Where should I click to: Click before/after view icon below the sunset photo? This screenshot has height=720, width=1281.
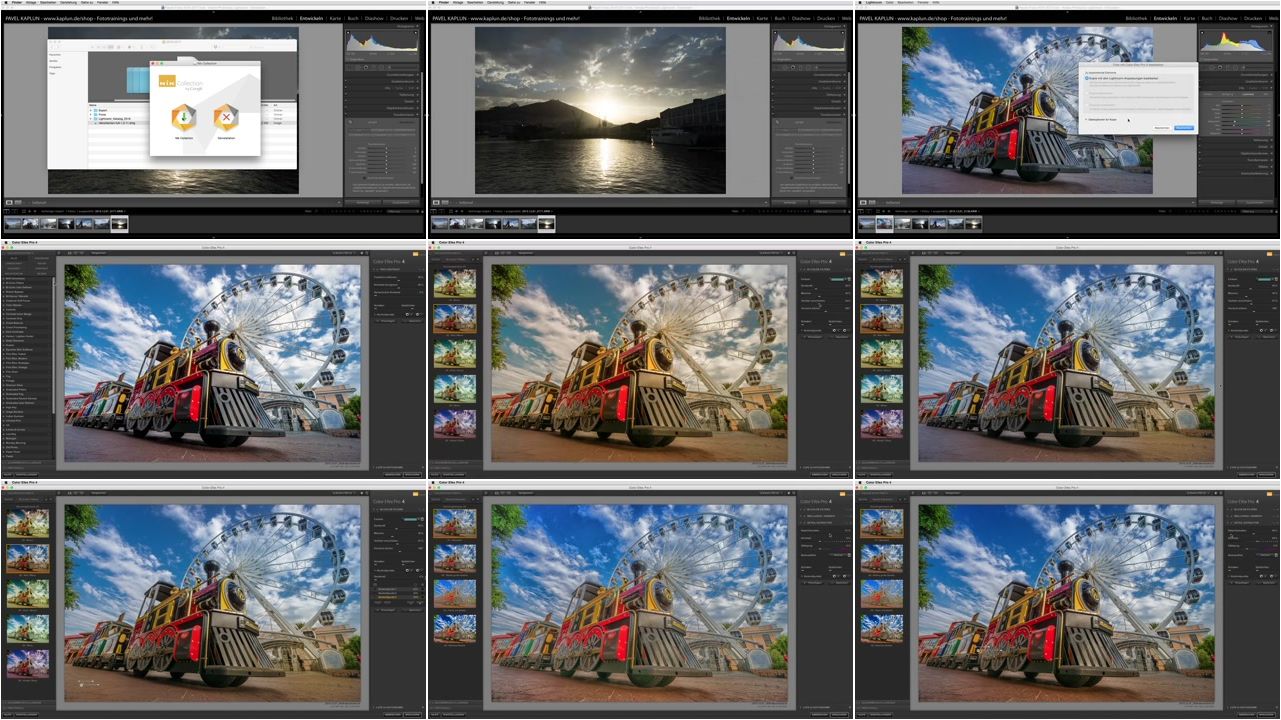[446, 202]
